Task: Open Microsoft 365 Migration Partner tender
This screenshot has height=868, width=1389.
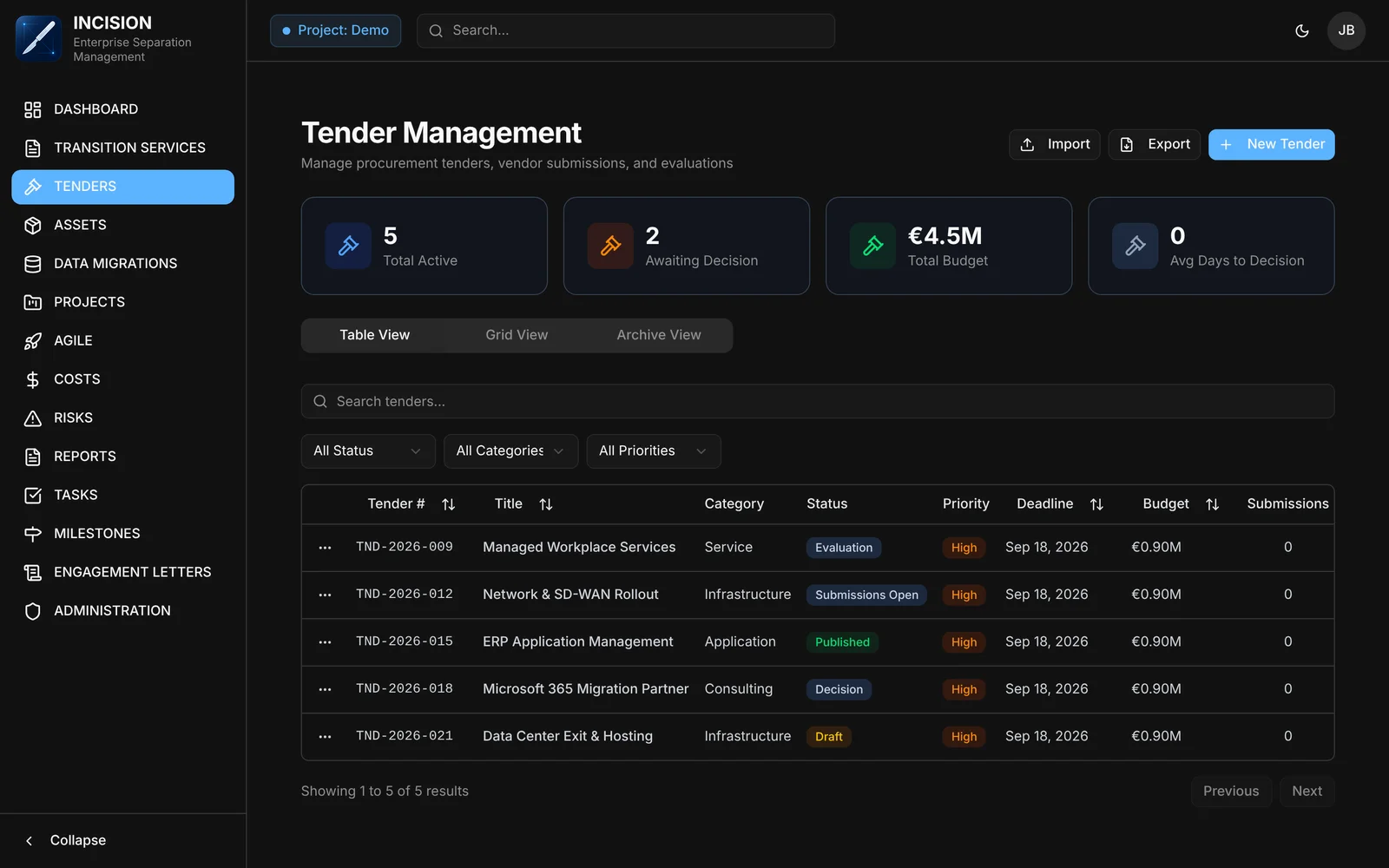Action: click(x=586, y=689)
